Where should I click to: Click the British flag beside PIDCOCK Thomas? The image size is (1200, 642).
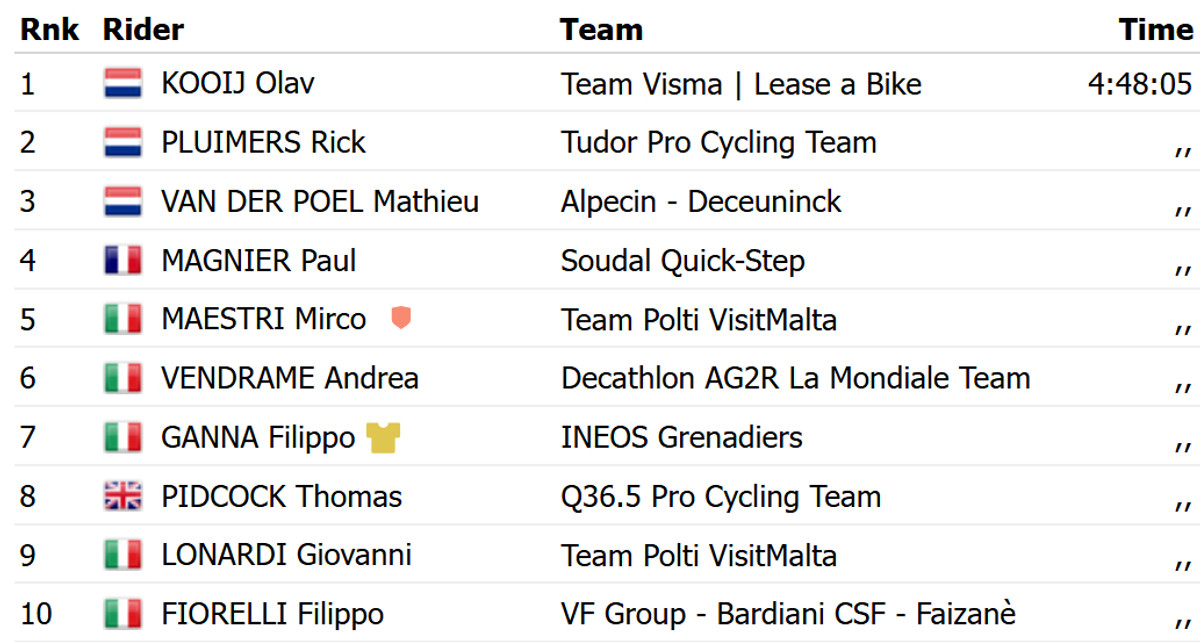pyautogui.click(x=123, y=497)
